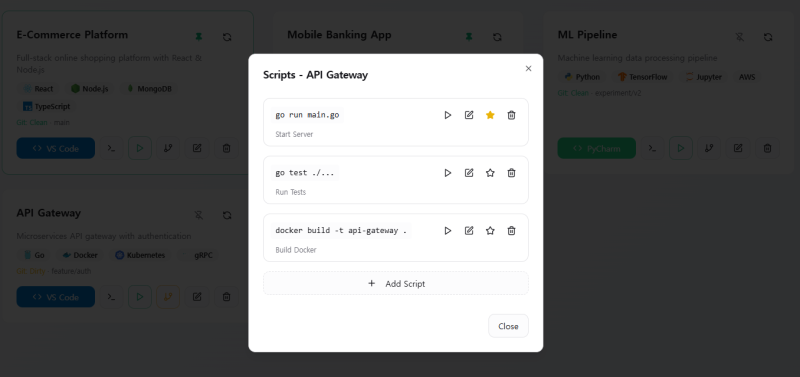Edit the docker build script
The width and height of the screenshot is (800, 377).
click(x=469, y=231)
